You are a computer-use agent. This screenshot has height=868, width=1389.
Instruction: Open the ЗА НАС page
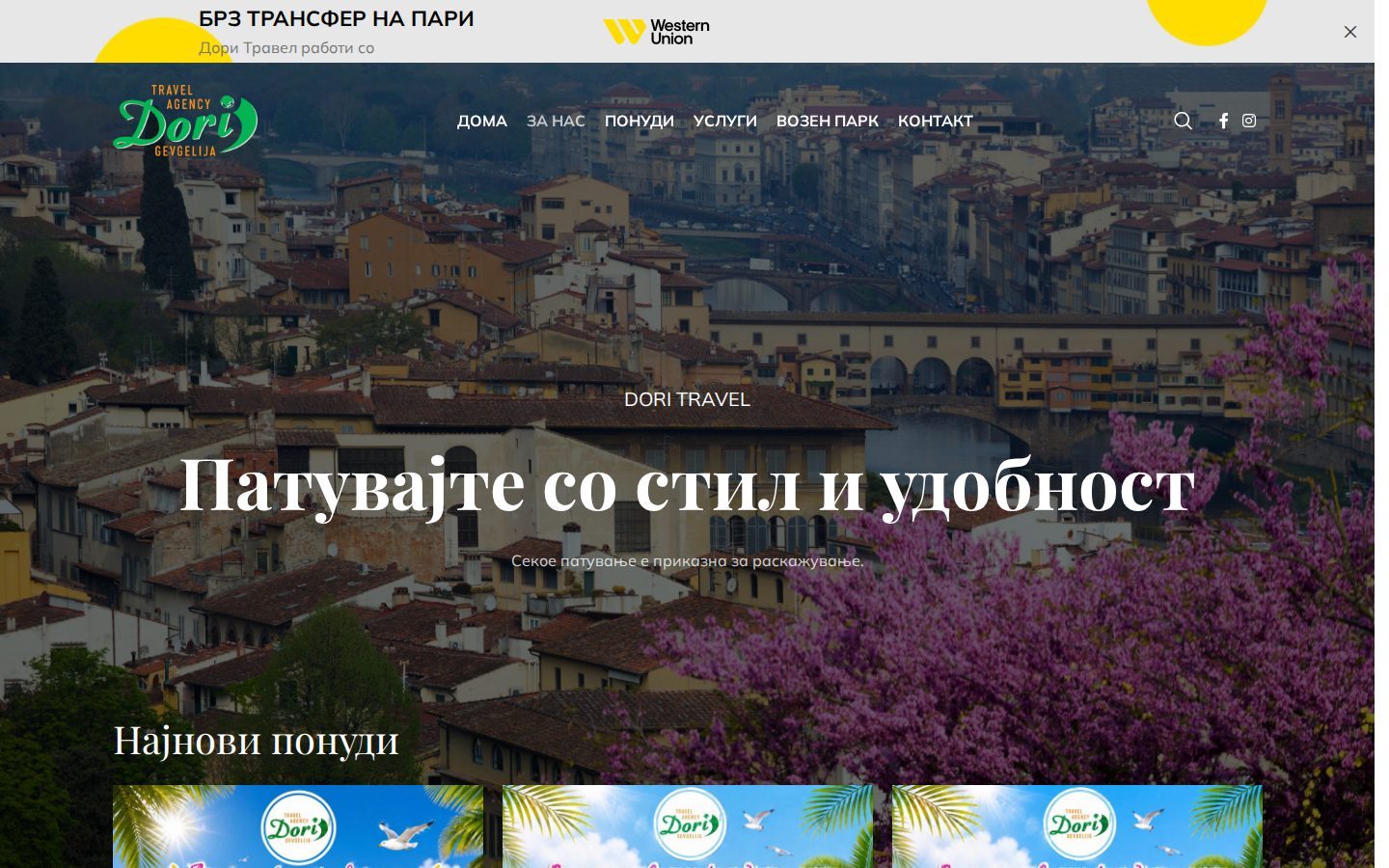point(556,121)
